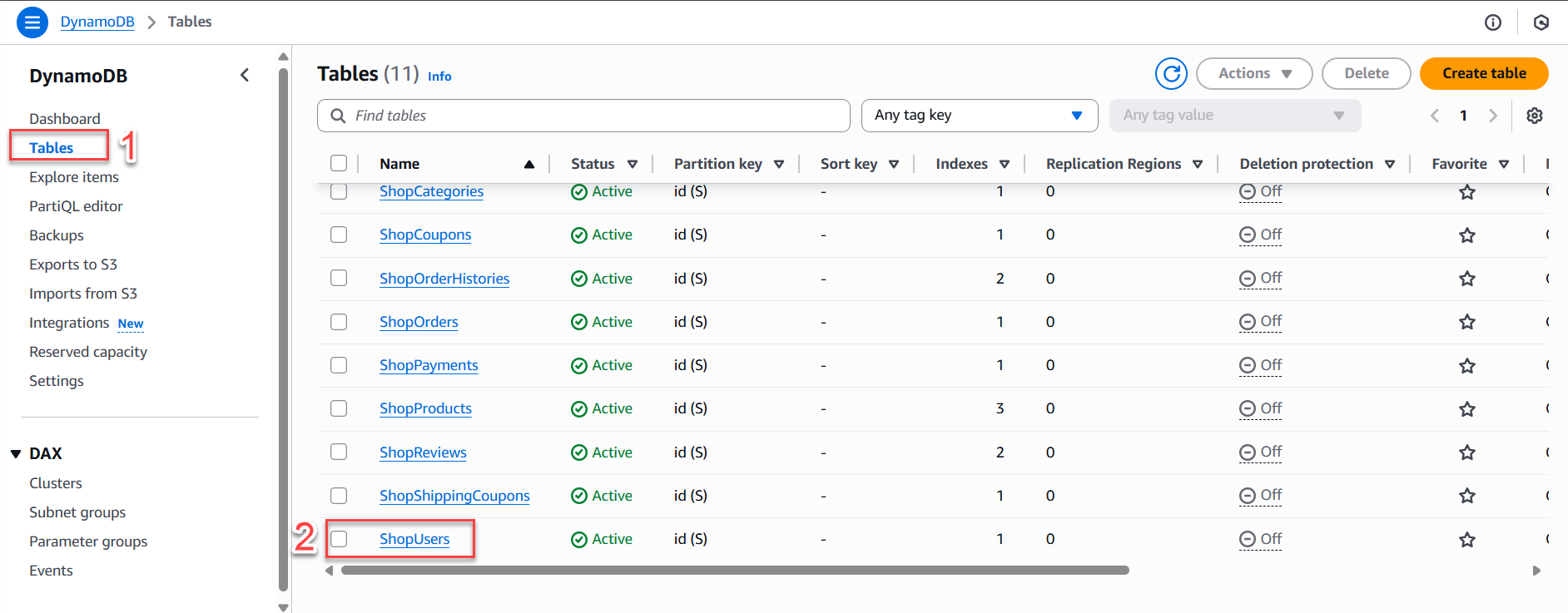The height and width of the screenshot is (613, 1568).
Task: Favorite the ShopProducts table star
Action: tap(1467, 409)
